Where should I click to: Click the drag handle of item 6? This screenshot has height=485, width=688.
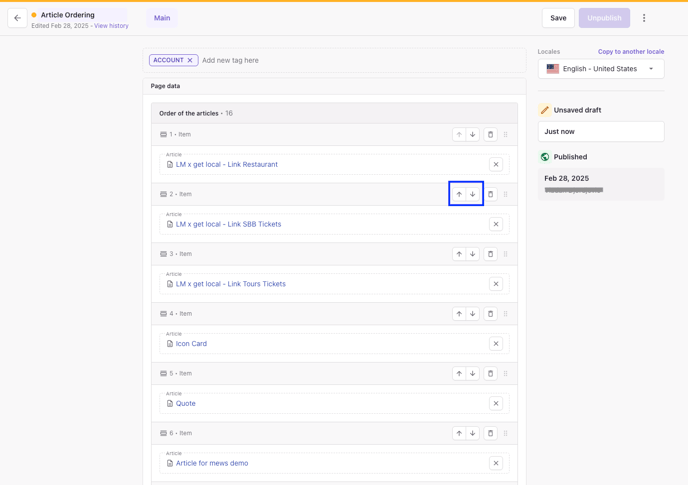[505, 433]
